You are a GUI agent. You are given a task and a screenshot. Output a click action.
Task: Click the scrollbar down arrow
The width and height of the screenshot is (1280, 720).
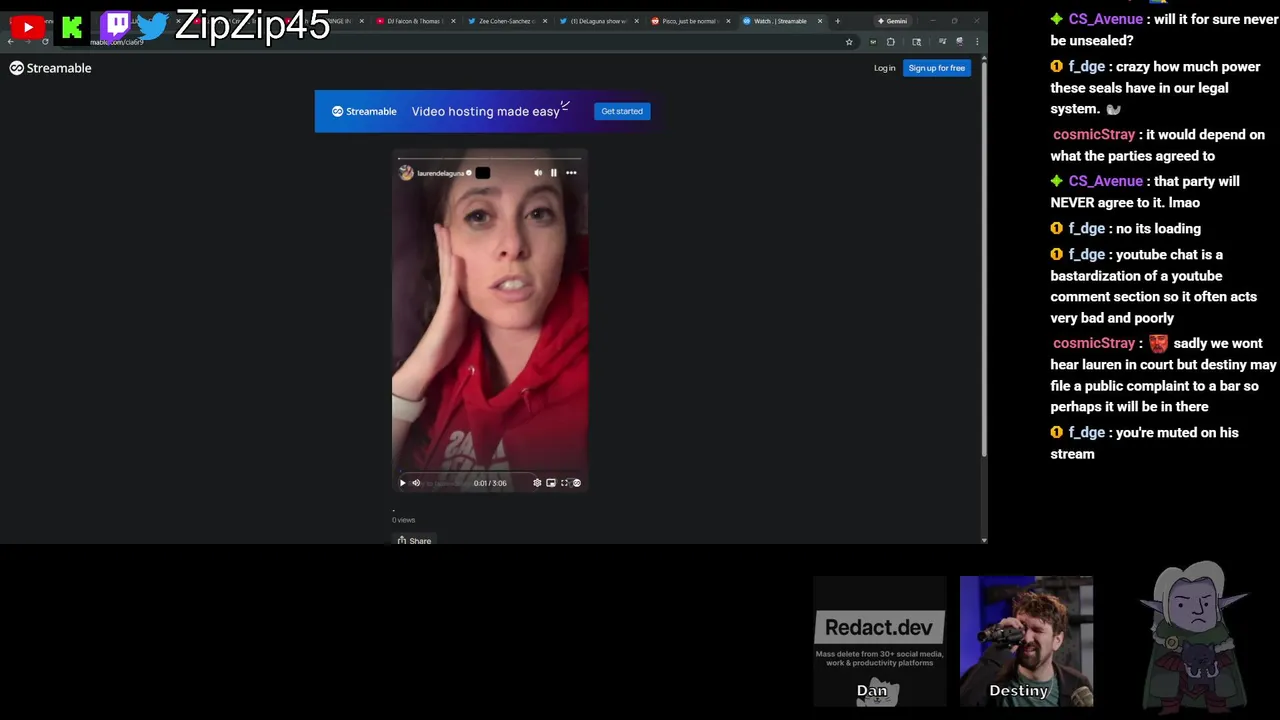tap(984, 540)
